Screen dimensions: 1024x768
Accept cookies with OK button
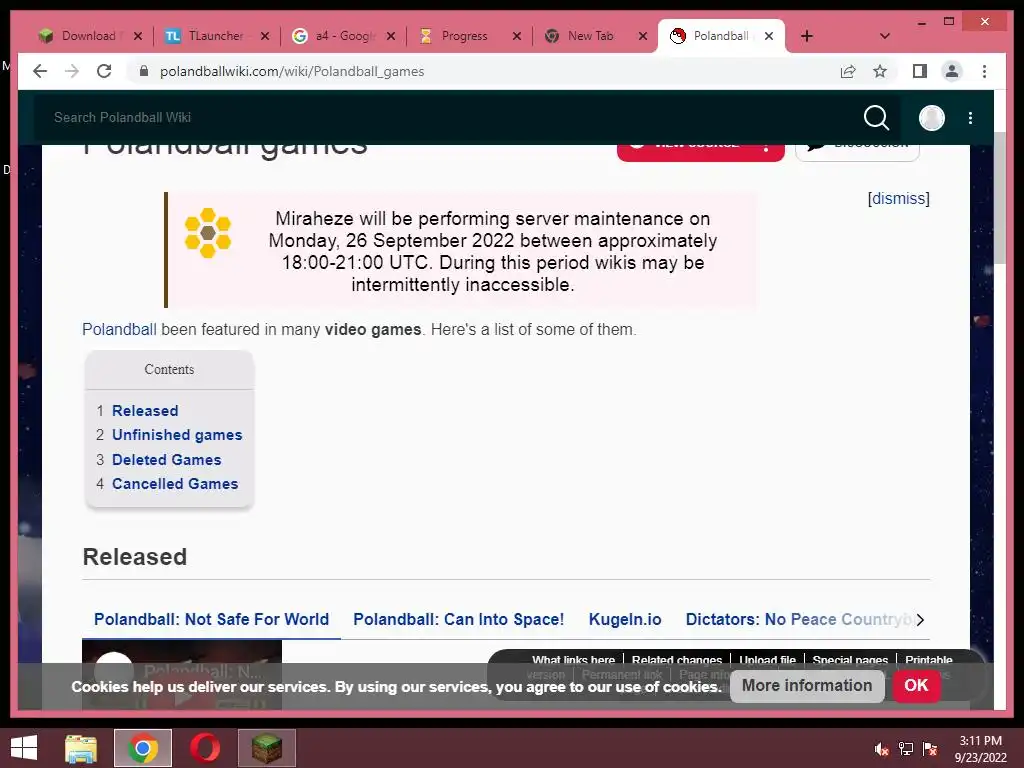916,686
